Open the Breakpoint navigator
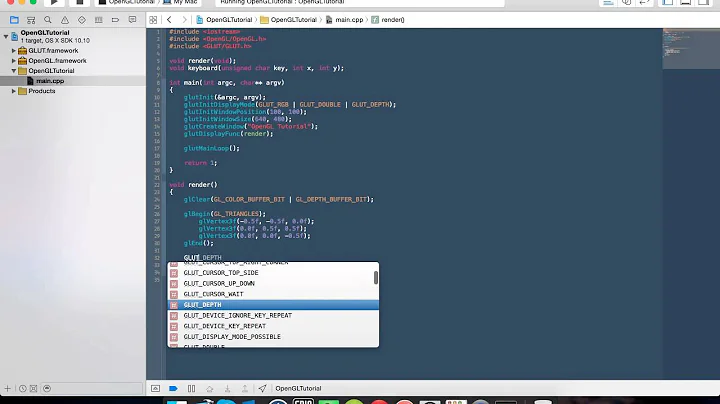This screenshot has height=404, width=720. tap(115, 20)
